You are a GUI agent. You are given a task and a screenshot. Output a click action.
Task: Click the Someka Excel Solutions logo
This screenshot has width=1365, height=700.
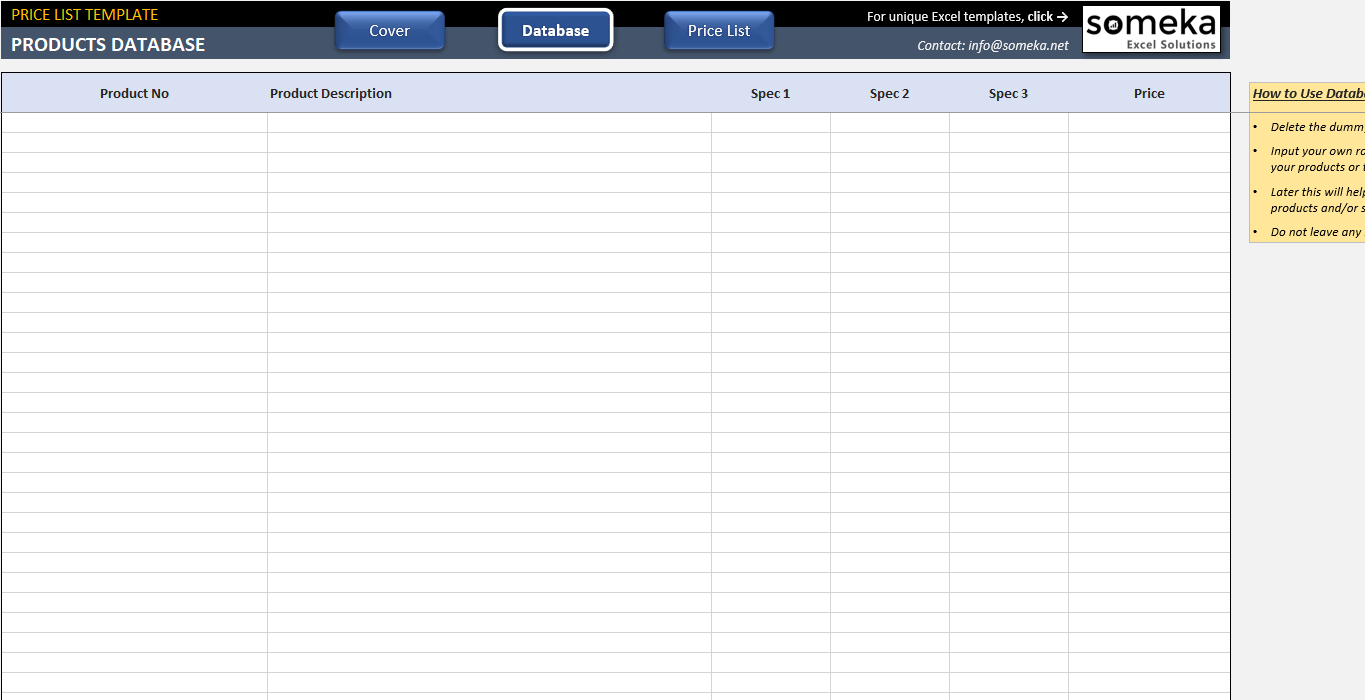coord(1152,29)
